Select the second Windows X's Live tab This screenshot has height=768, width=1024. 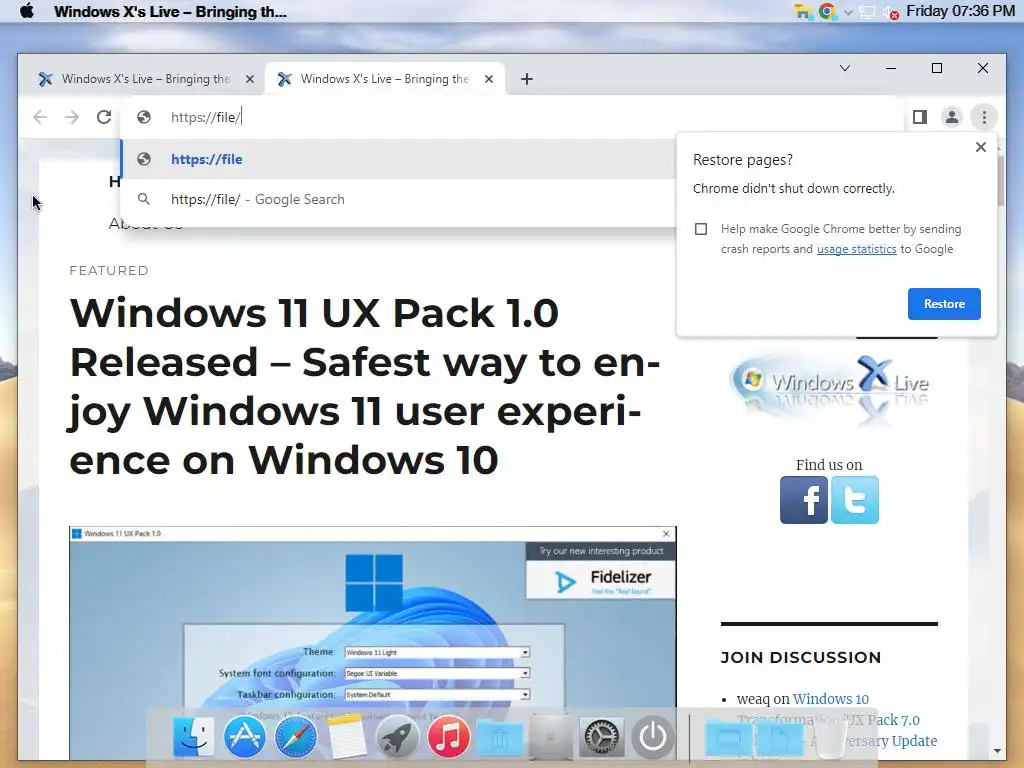pos(384,79)
